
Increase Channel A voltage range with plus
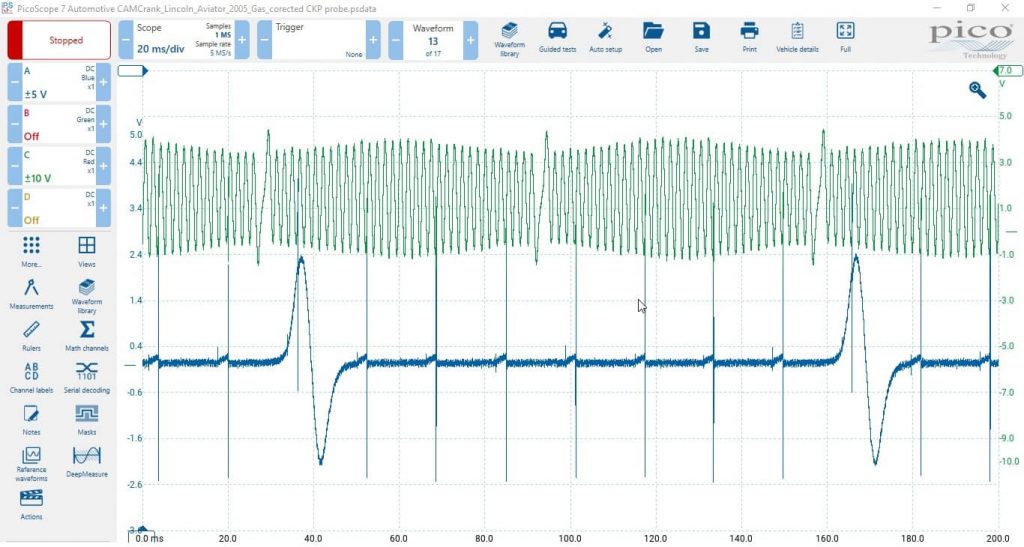[103, 82]
